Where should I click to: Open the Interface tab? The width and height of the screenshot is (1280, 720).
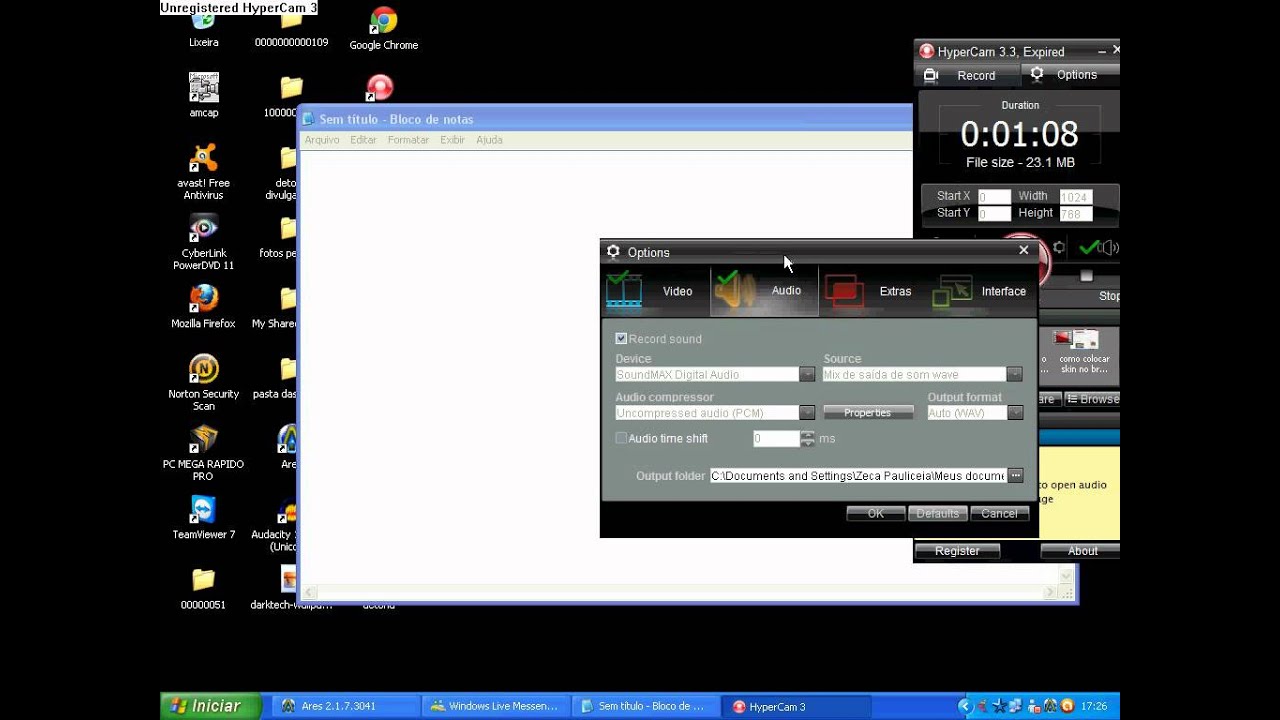[x=982, y=291]
